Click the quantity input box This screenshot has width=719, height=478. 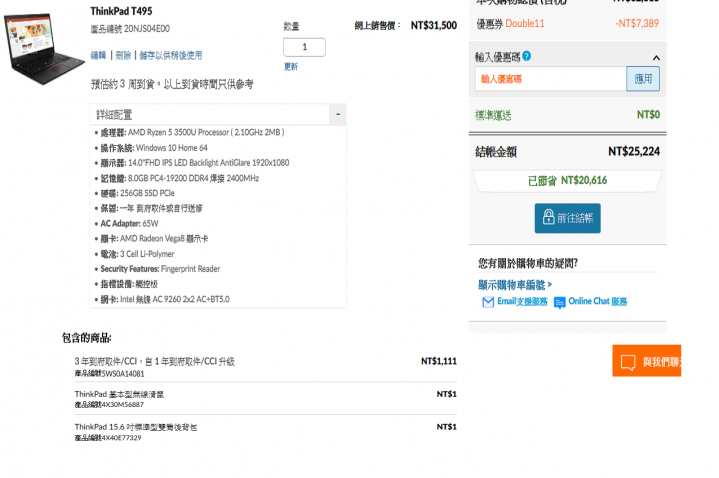point(304,47)
